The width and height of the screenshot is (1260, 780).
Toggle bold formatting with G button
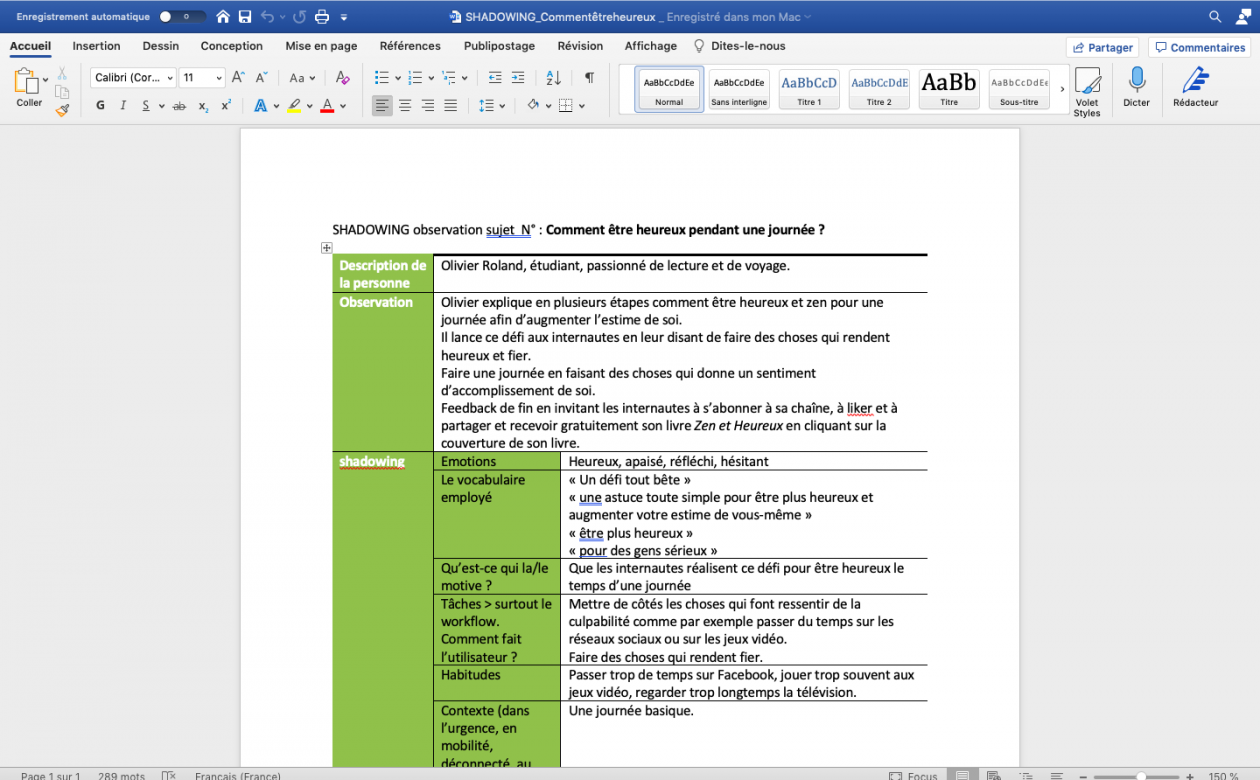click(100, 106)
